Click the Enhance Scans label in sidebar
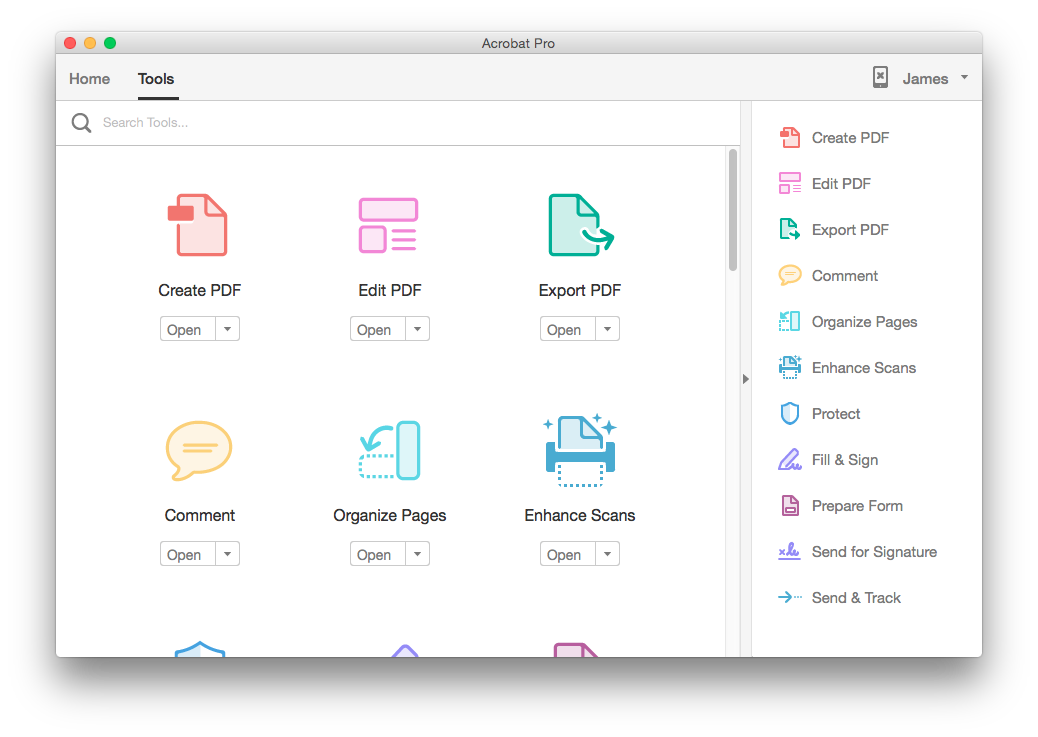Viewport: 1038px width, 737px height. (x=864, y=368)
